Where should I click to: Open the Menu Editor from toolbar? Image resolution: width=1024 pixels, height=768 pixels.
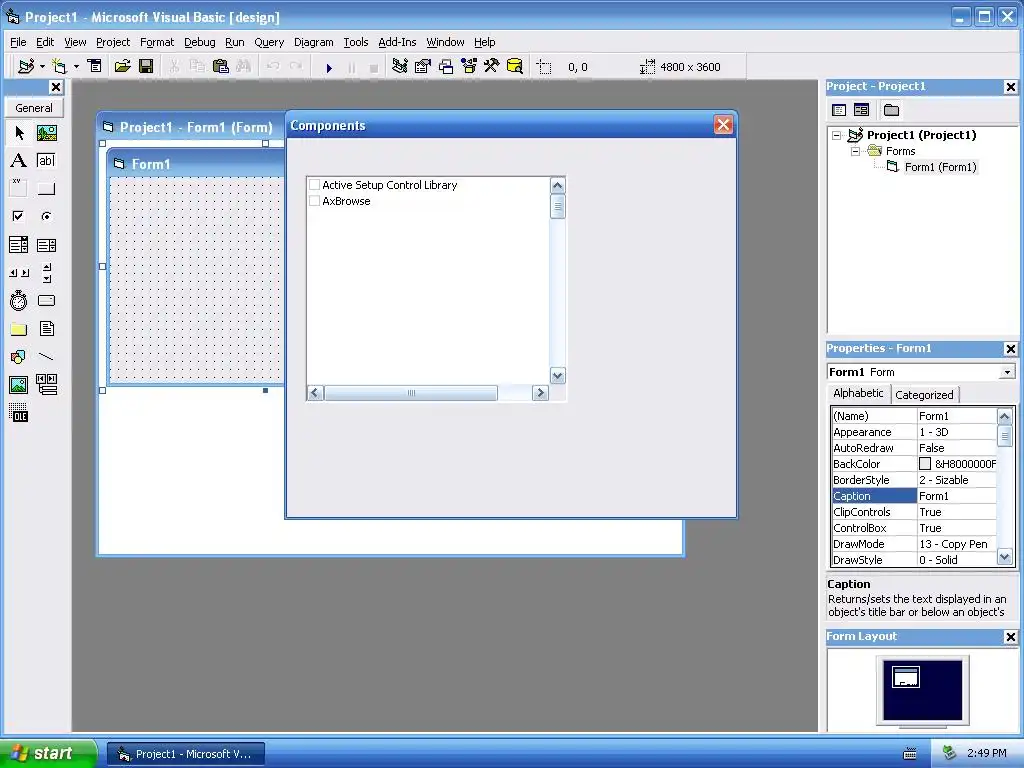click(x=95, y=67)
